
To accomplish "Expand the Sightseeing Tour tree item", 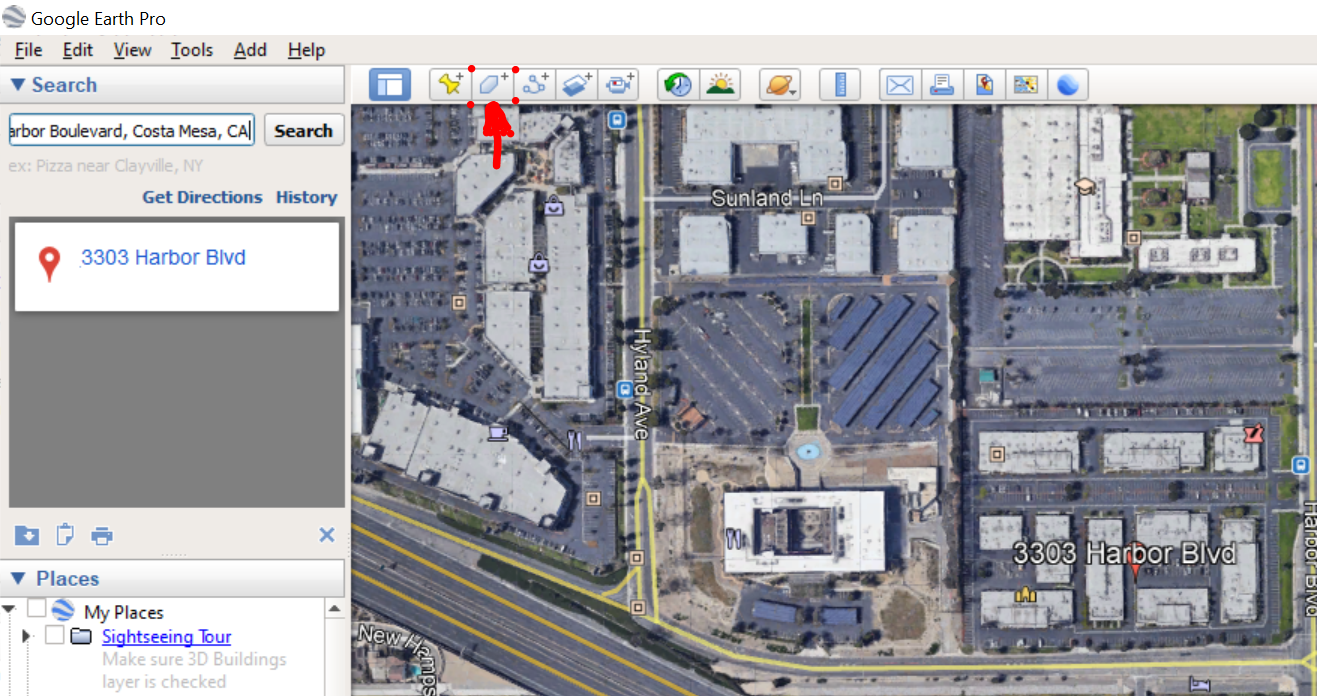I will 26,636.
